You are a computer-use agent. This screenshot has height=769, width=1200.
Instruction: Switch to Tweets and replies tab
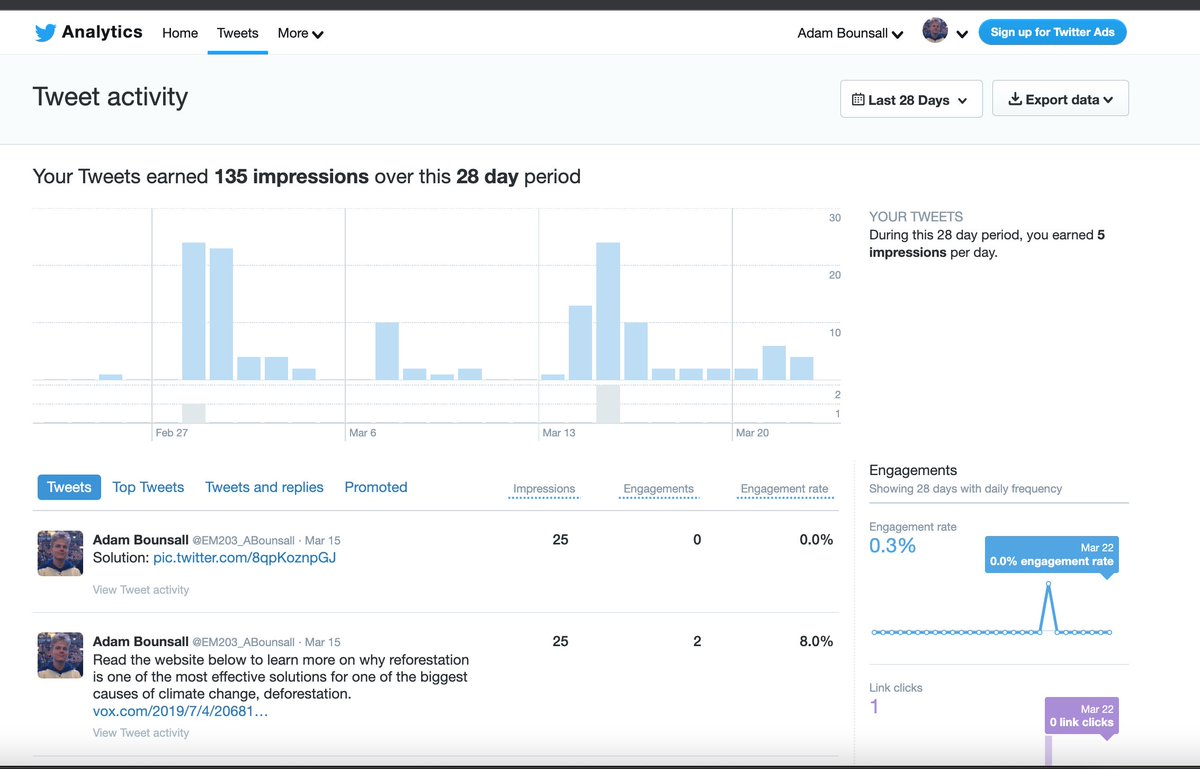pos(264,487)
